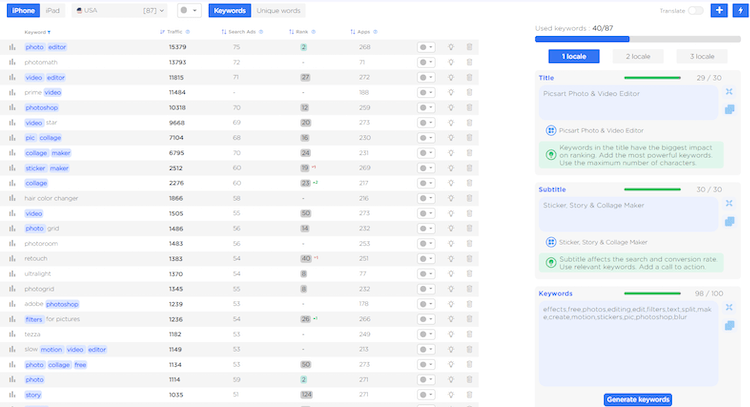Select the Keywords tab
This screenshot has width=750, height=407.
click(230, 11)
